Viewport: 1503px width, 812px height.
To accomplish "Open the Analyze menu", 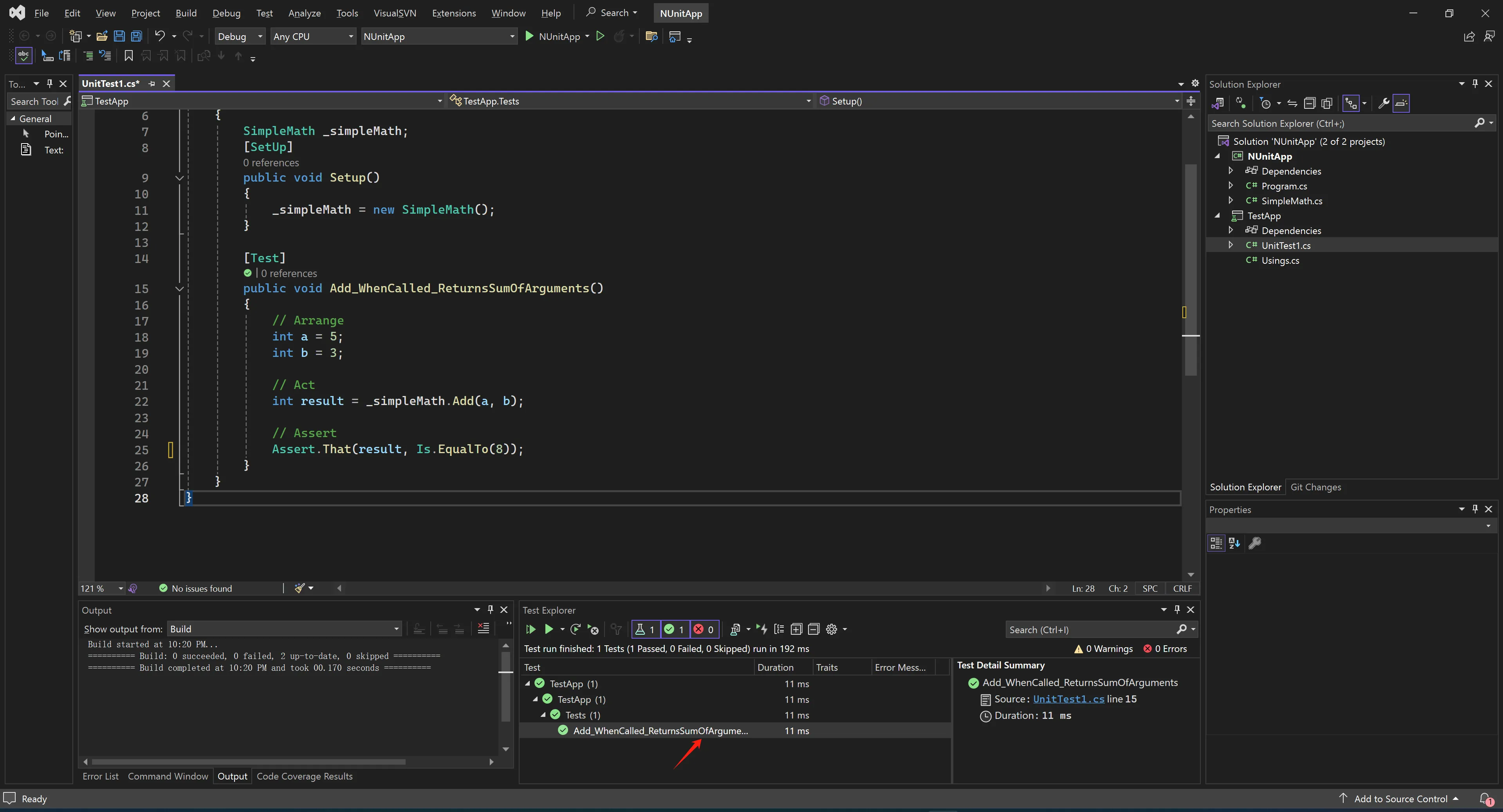I will [305, 13].
